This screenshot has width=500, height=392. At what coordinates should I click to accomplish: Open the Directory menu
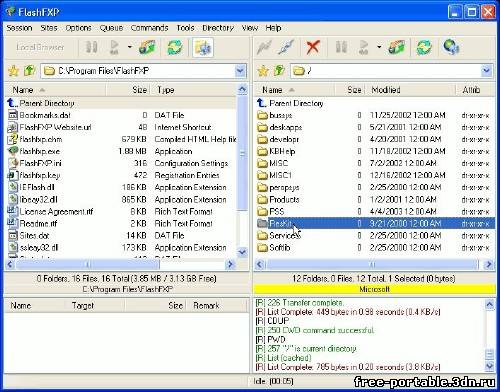coord(218,28)
